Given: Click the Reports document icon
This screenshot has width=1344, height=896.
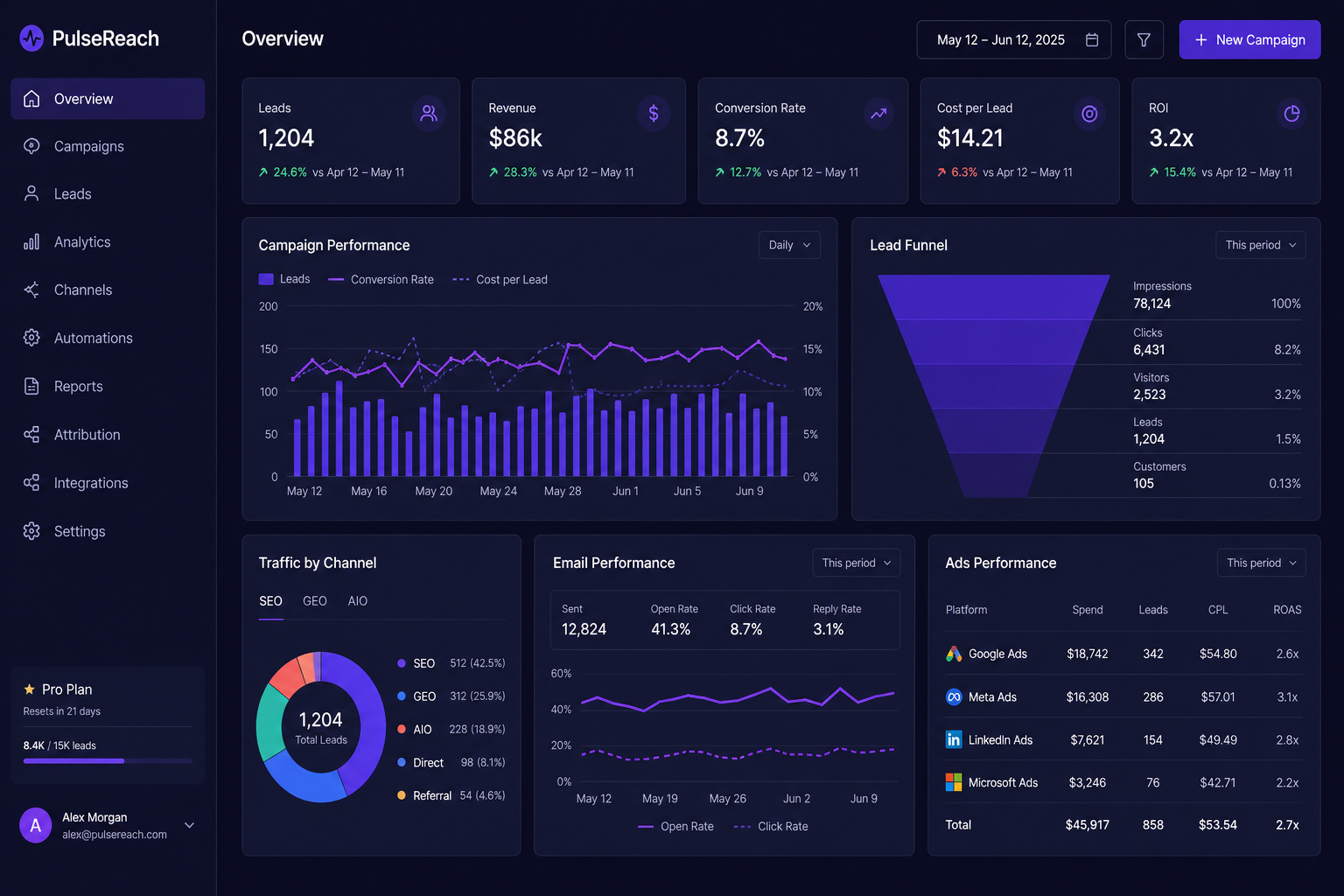Looking at the screenshot, I should (31, 386).
